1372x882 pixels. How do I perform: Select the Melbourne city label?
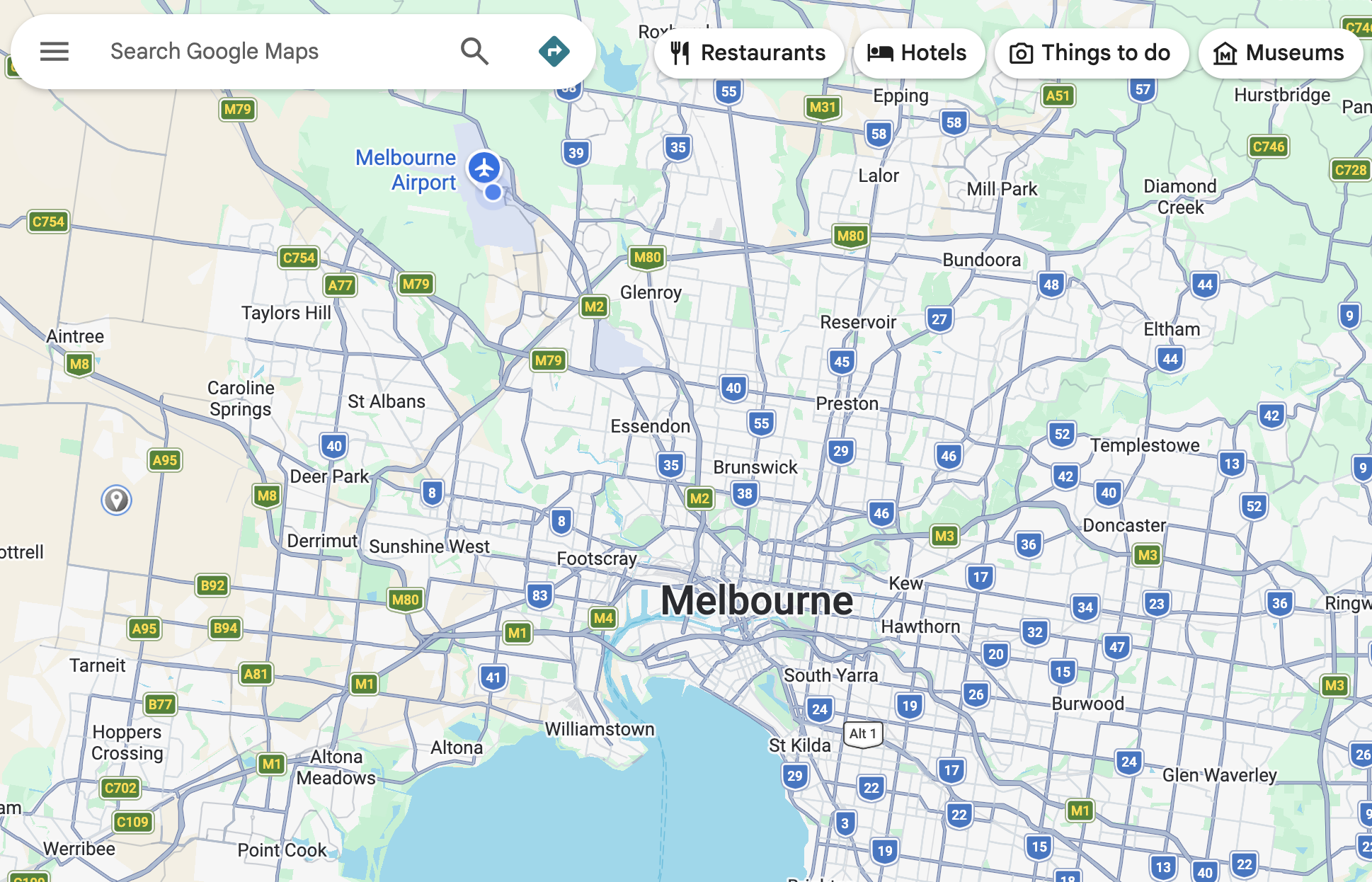[x=757, y=600]
